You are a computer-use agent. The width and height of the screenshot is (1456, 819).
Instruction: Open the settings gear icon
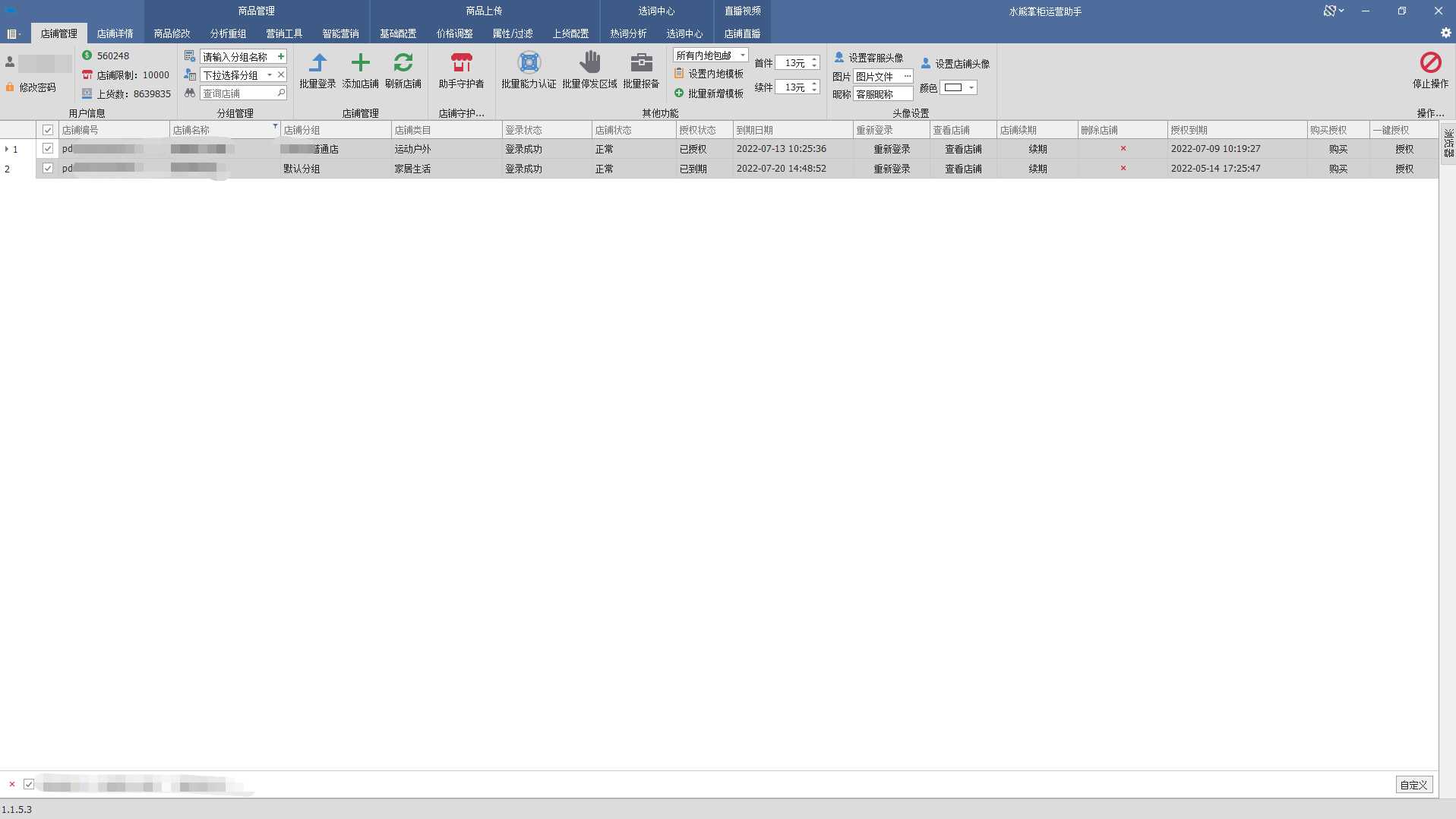point(1445,33)
